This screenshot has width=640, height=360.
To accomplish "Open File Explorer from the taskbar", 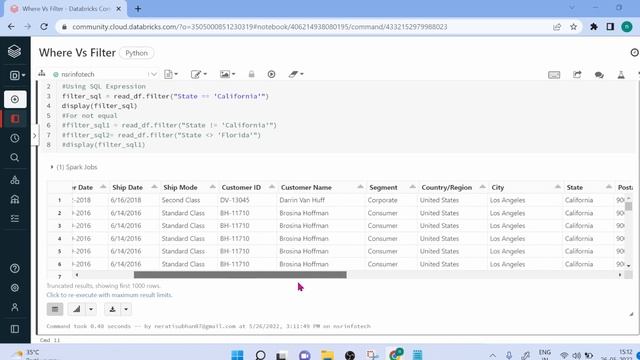I will [x=327, y=355].
